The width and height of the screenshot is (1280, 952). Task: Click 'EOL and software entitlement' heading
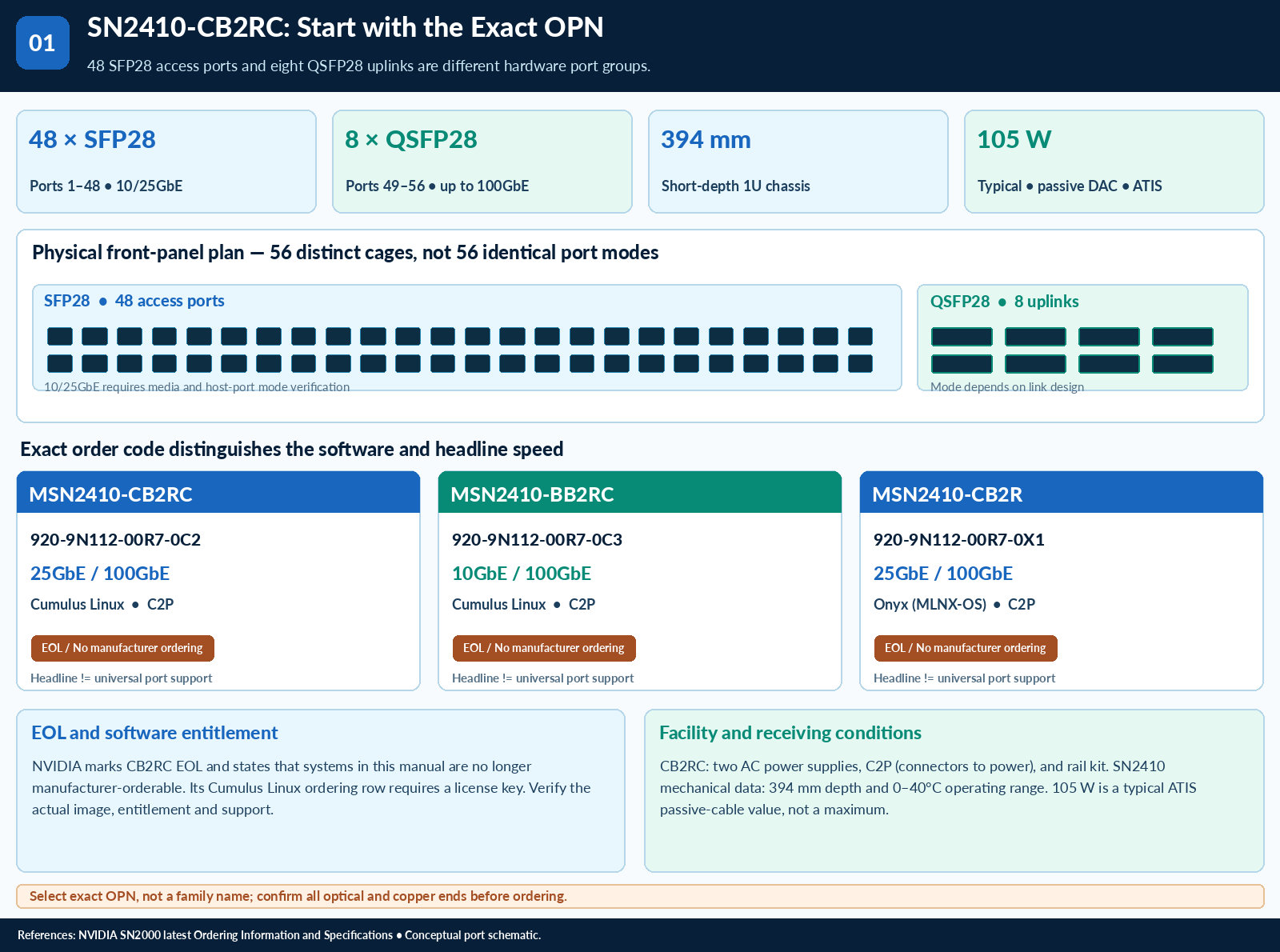[154, 733]
